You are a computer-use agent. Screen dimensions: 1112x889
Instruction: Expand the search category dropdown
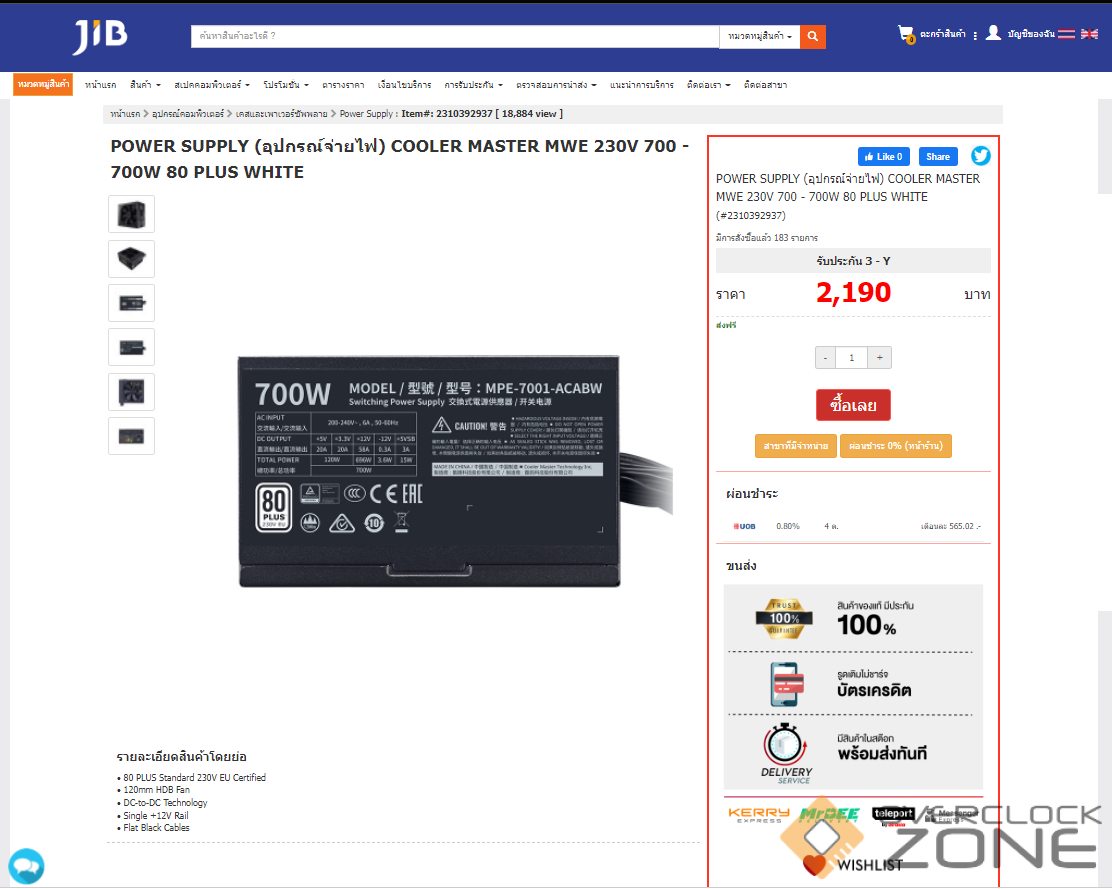[760, 36]
